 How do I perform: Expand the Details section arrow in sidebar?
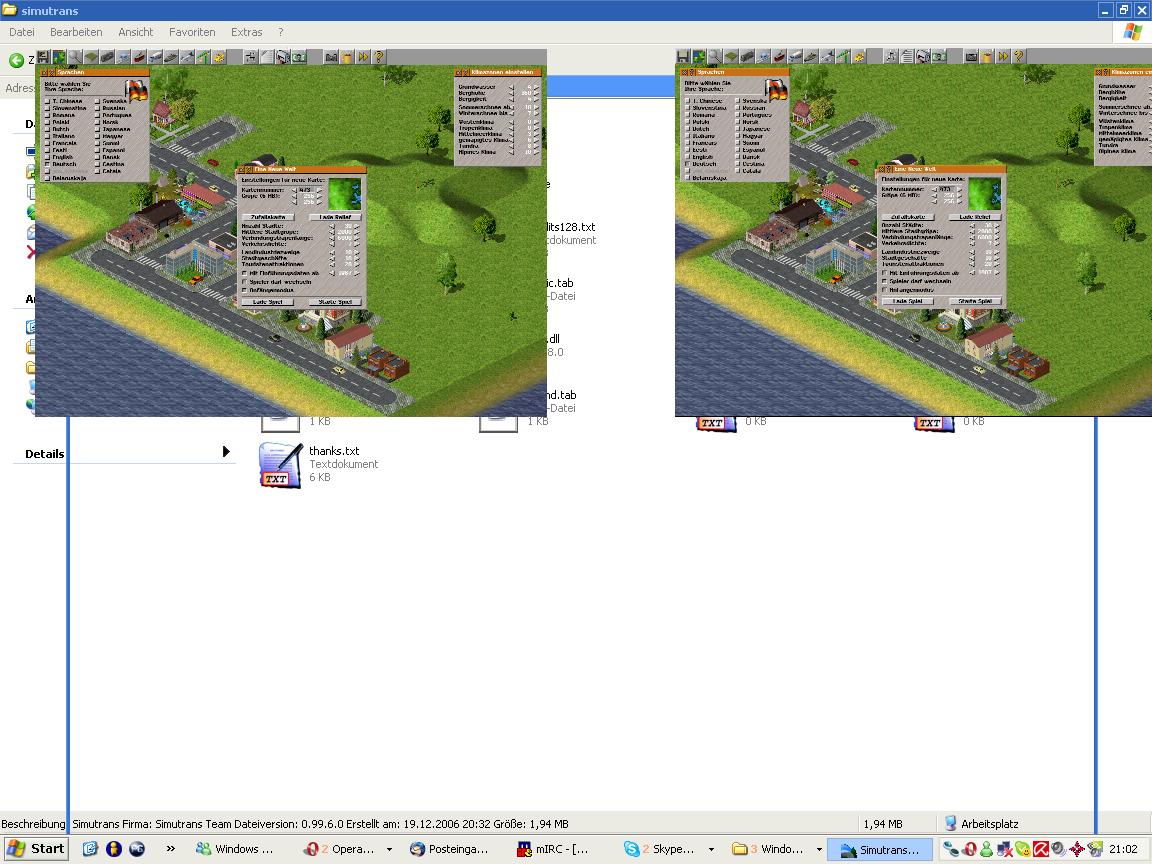pyautogui.click(x=225, y=453)
